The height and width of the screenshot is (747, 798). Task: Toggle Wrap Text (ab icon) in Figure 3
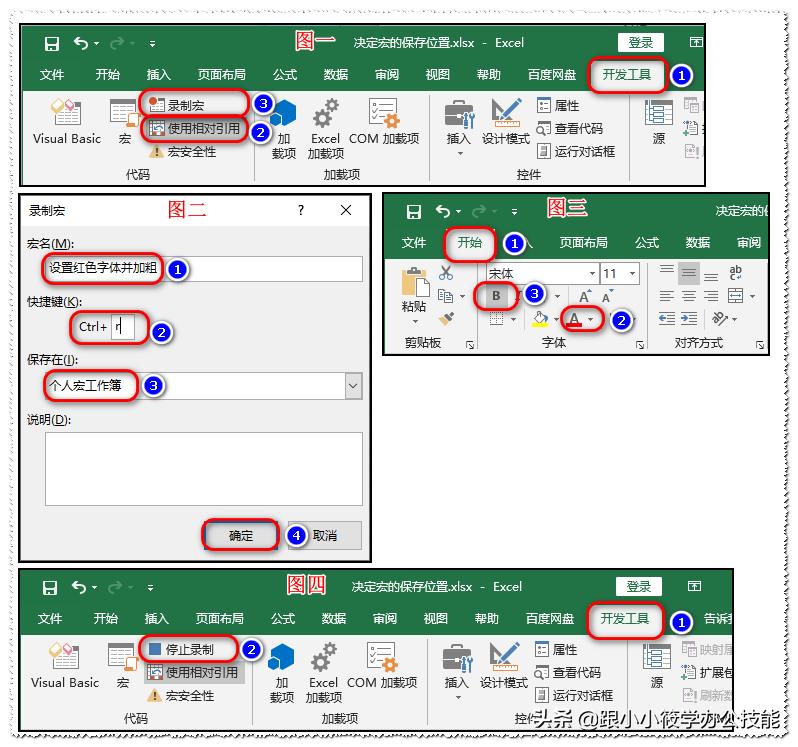pyautogui.click(x=735, y=273)
